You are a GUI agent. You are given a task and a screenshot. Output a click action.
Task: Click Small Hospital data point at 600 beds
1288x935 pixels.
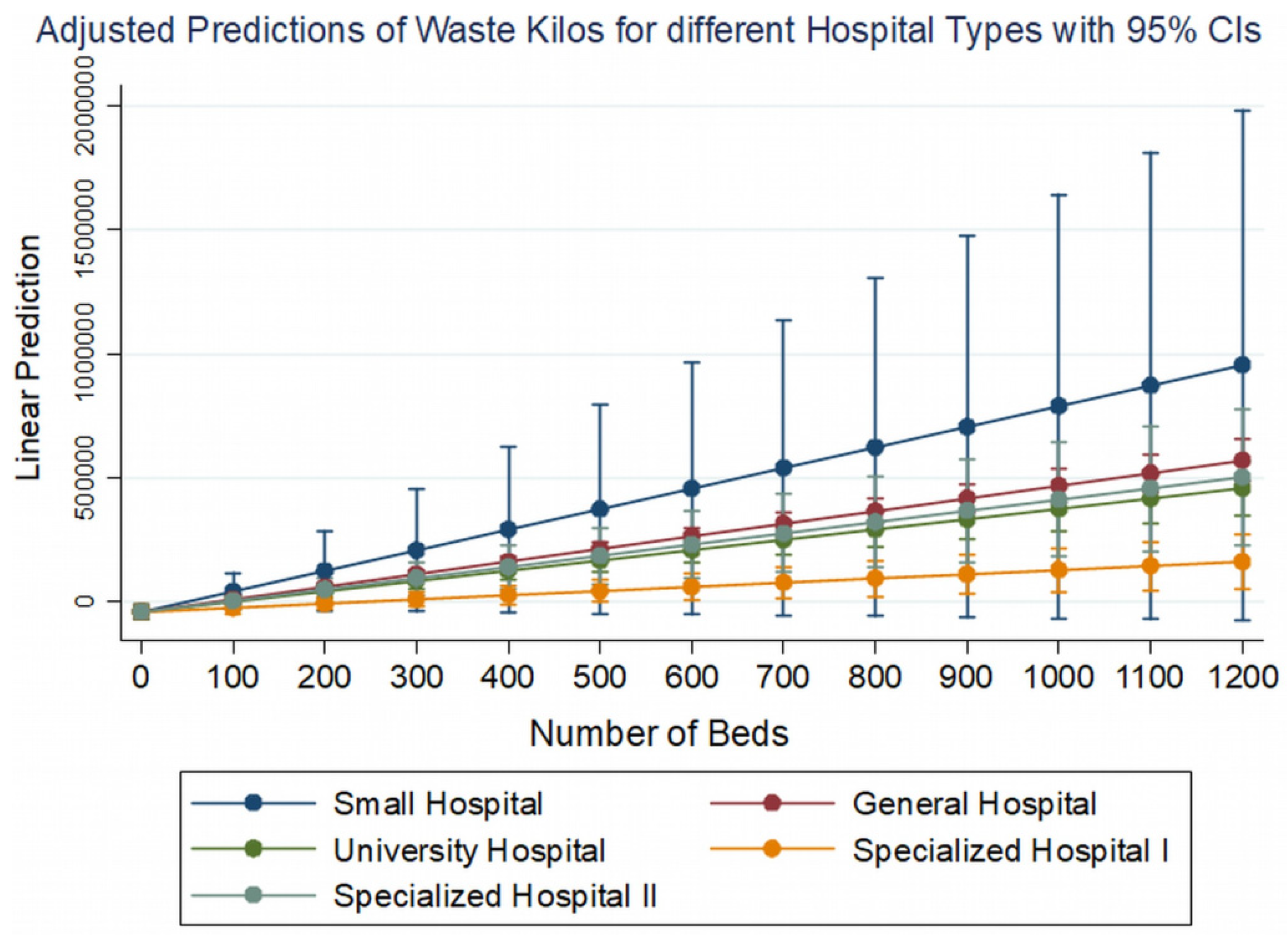point(691,488)
